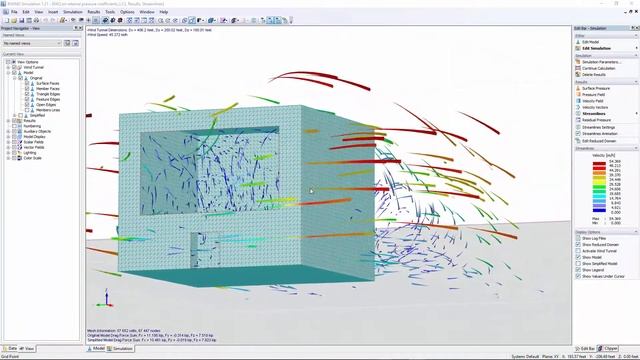Toggle Show Legend checkbox
640x360 pixels.
click(x=578, y=270)
